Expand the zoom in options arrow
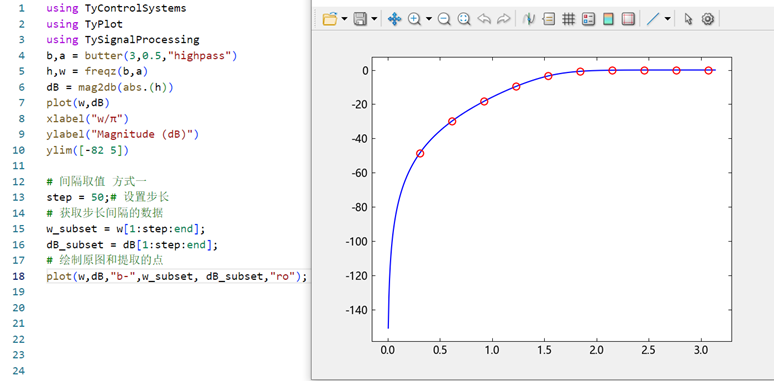The height and width of the screenshot is (381, 774). 428,19
